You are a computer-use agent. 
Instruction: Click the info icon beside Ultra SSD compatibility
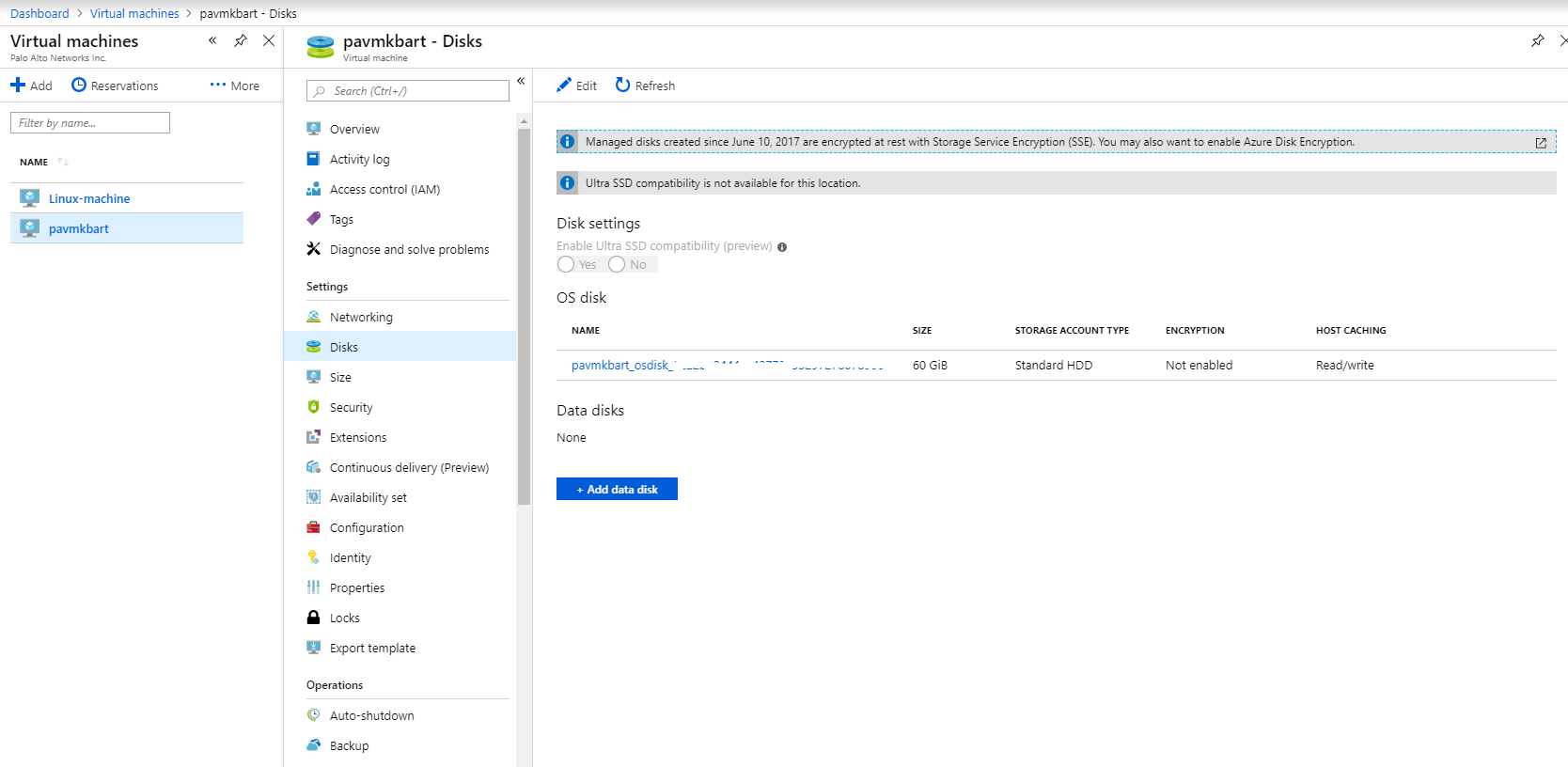(782, 247)
